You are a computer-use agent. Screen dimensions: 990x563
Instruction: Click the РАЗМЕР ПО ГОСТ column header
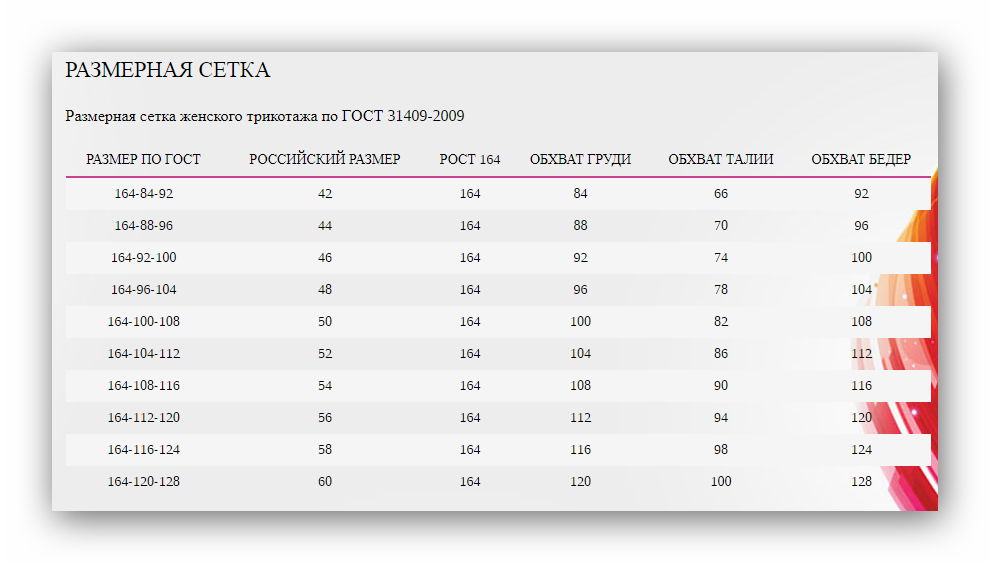(143, 159)
